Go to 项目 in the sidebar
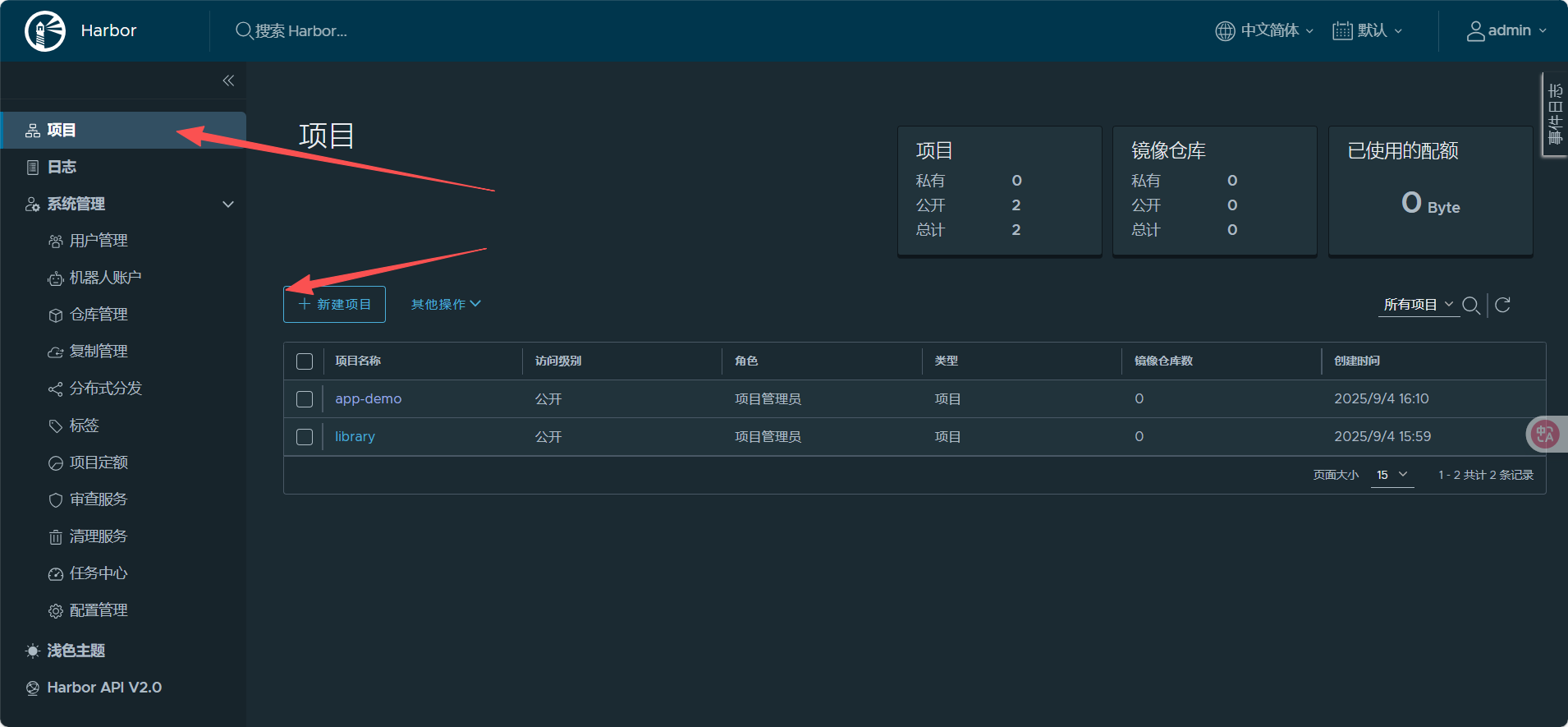Viewport: 1568px width, 727px height. [123, 131]
